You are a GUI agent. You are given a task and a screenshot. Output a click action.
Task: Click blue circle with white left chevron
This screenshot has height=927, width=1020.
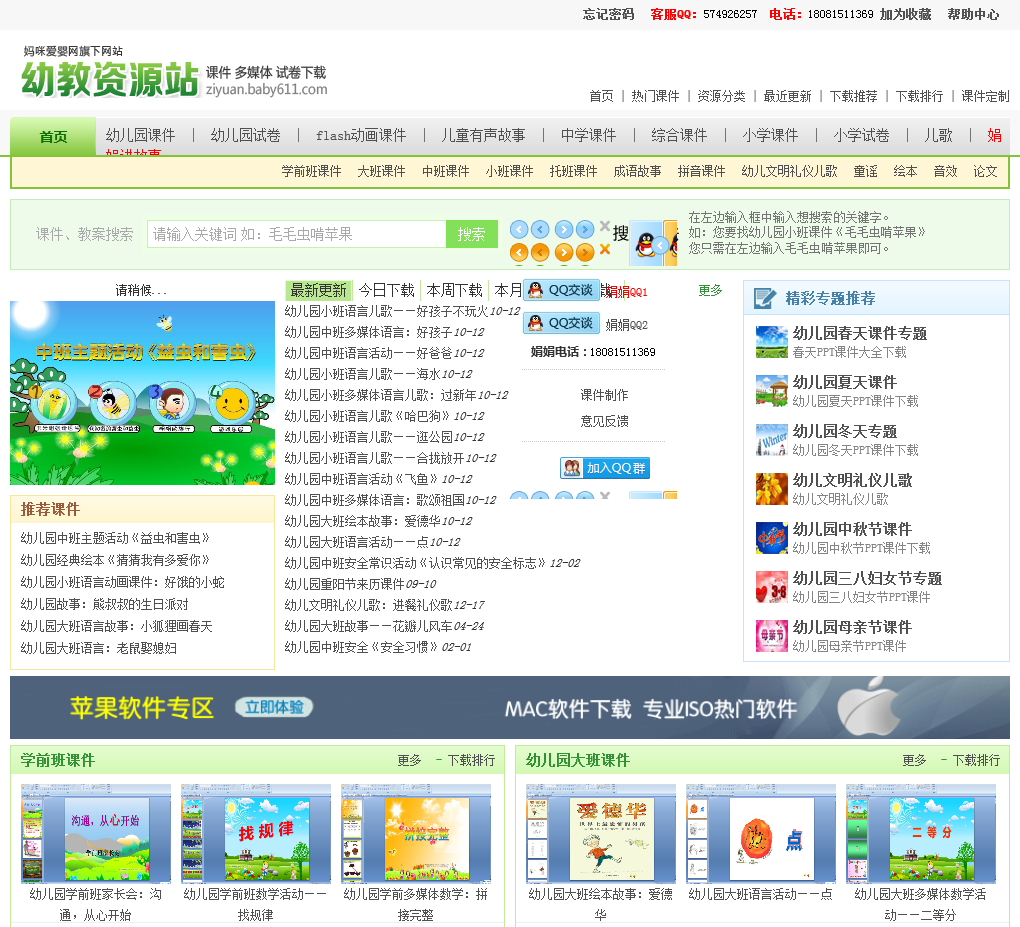(519, 230)
